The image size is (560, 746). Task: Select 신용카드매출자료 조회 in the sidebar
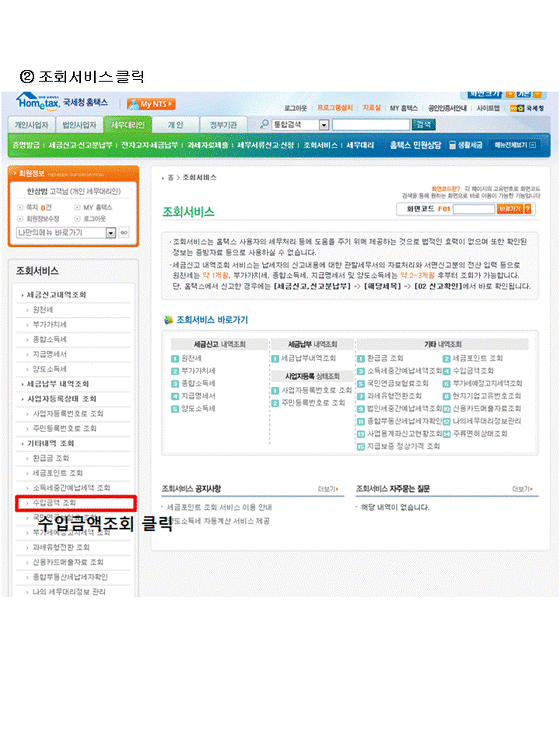click(68, 562)
